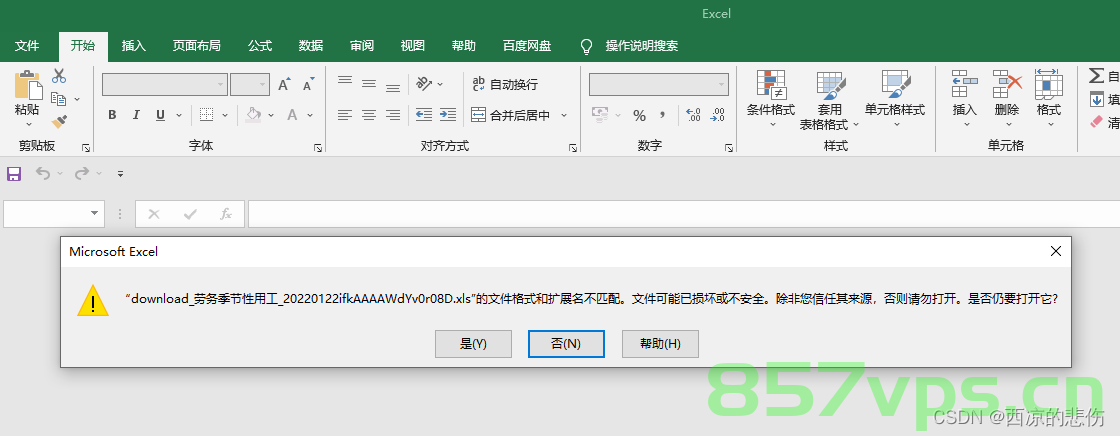Click 帮助(H) button in dialog

[660, 344]
